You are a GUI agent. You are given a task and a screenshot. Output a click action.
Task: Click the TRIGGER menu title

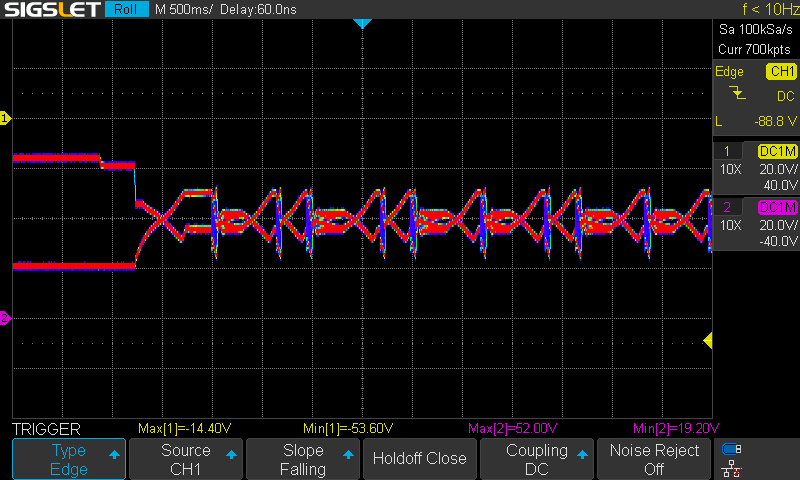pos(46,429)
